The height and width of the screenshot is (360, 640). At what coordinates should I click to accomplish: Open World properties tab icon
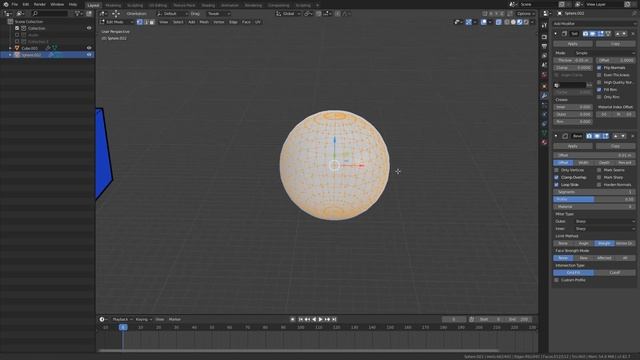click(544, 75)
